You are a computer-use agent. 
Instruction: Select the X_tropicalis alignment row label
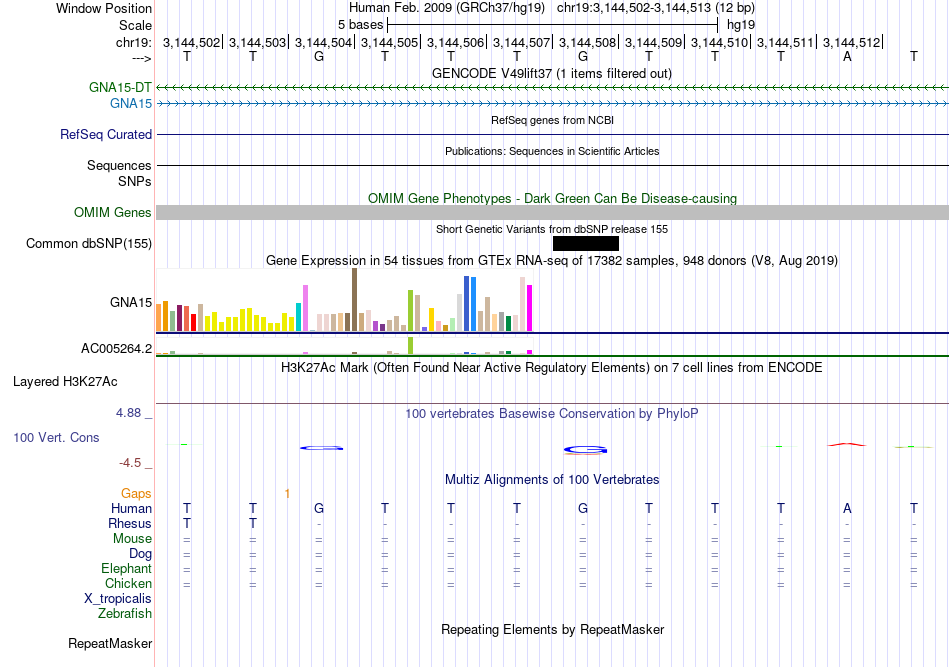point(118,599)
